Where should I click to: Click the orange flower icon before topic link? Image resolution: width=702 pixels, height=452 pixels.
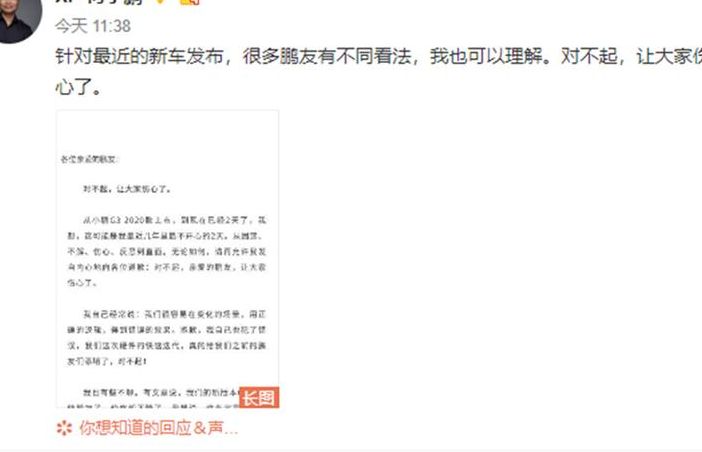click(64, 428)
